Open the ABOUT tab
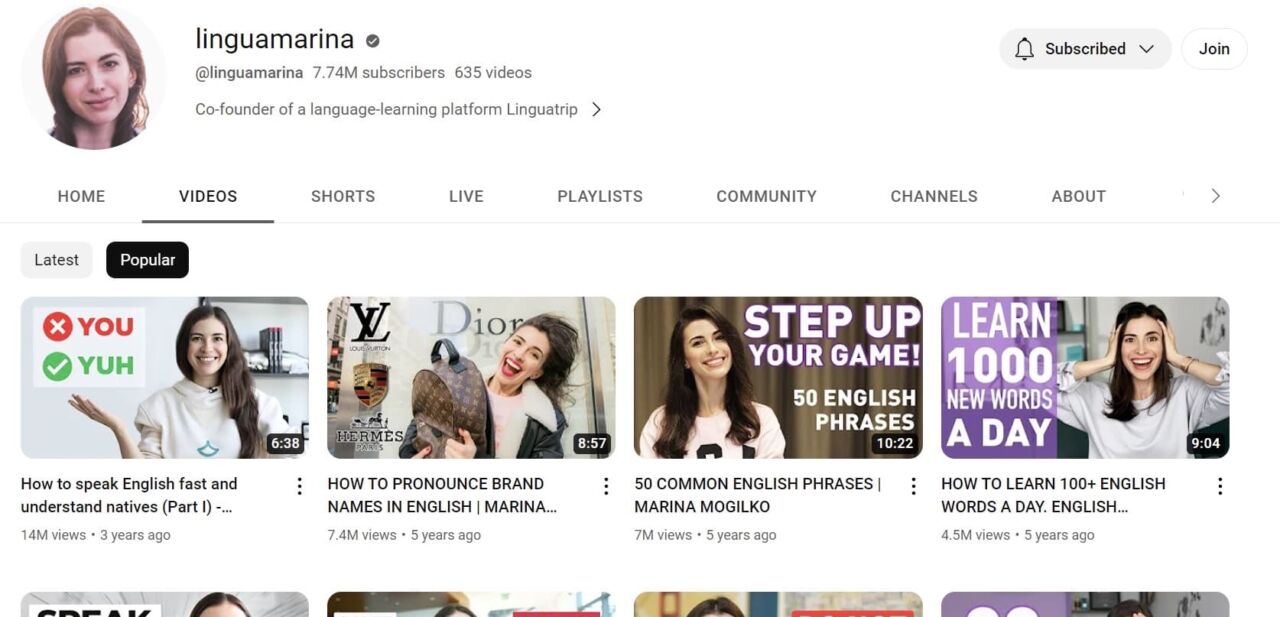1280x617 pixels. coord(1078,196)
